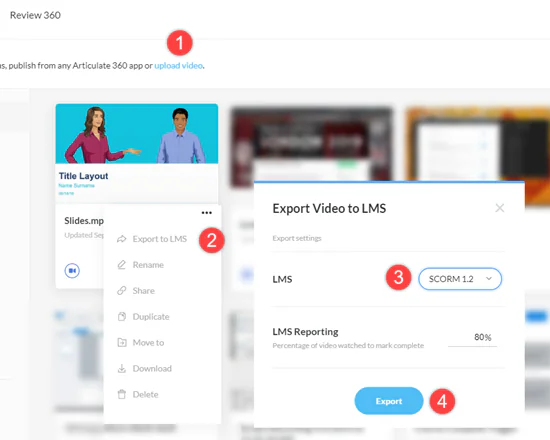Choose Move to from the context menu
Screen dimensions: 550x440
(x=148, y=343)
